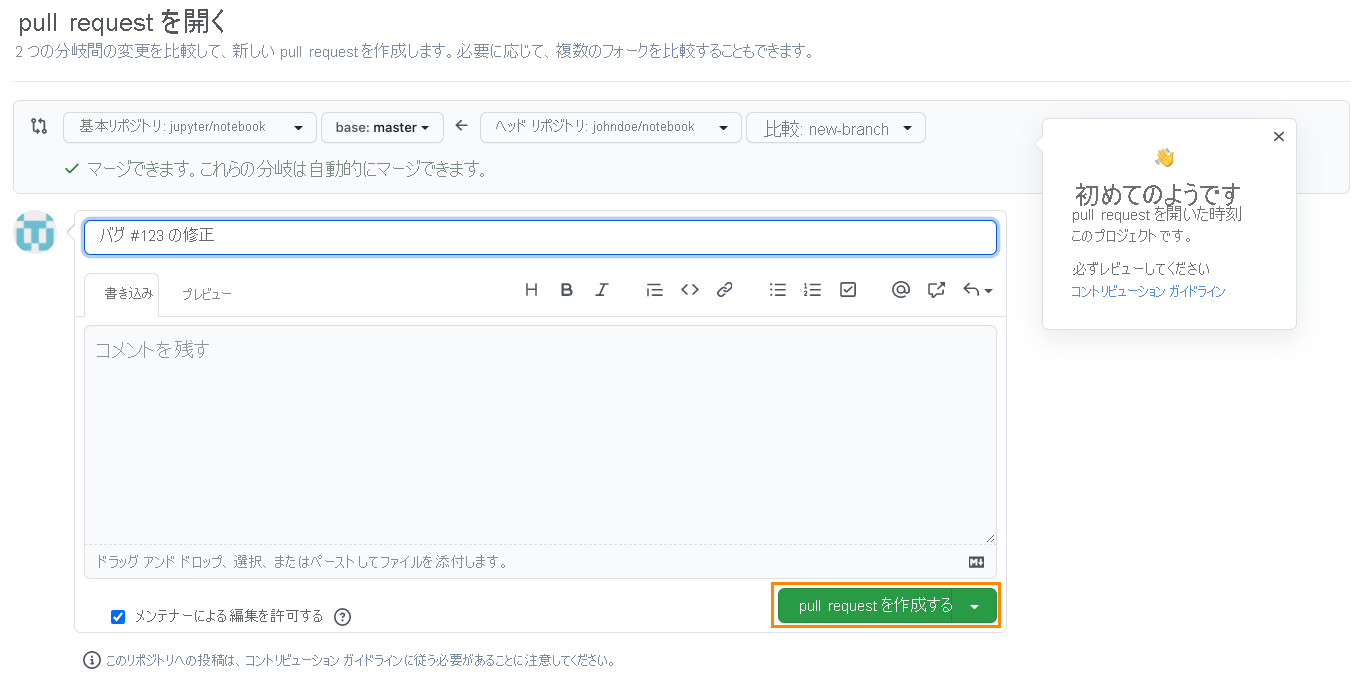Open the compare: new-branch dropdown

tap(836, 128)
